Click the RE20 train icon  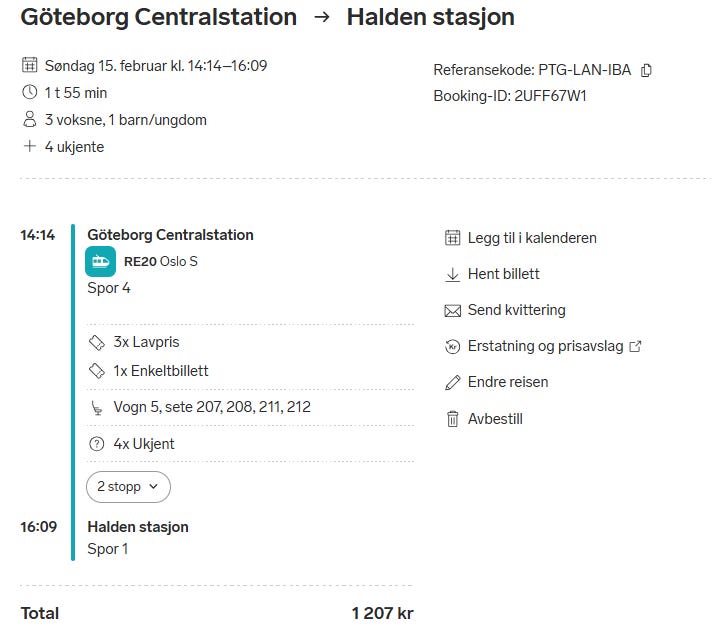101,262
